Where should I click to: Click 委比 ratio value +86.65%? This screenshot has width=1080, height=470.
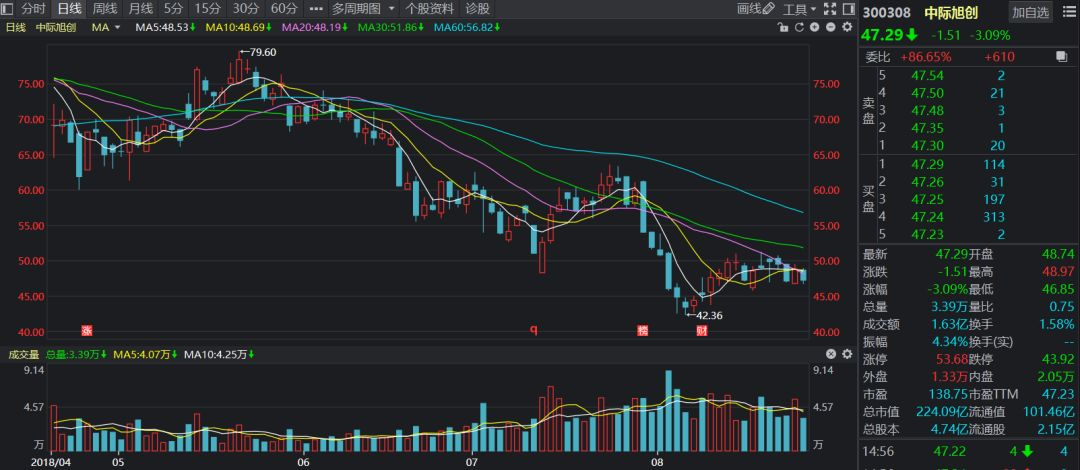[x=925, y=57]
